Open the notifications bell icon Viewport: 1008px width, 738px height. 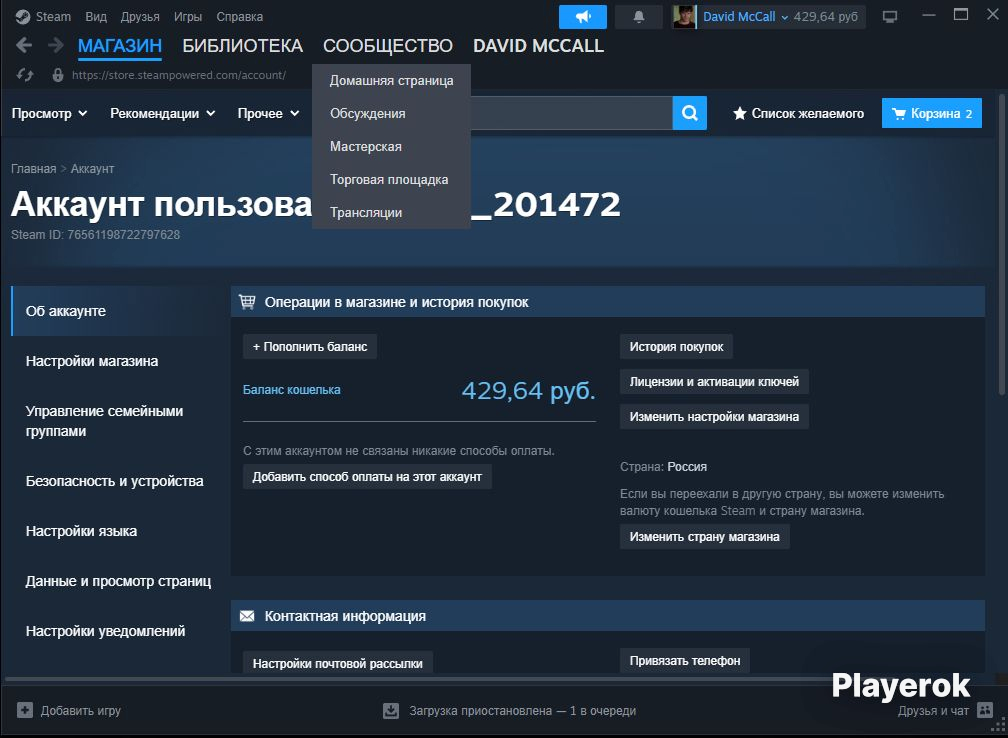click(638, 17)
